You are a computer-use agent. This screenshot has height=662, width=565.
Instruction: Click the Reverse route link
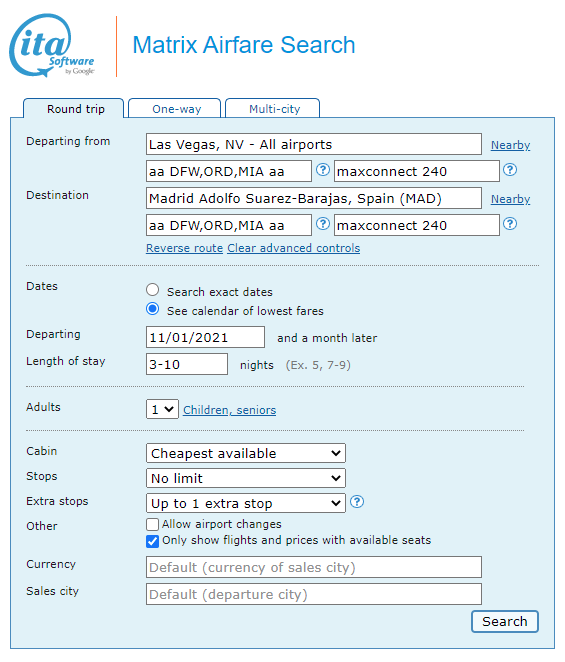pos(185,248)
